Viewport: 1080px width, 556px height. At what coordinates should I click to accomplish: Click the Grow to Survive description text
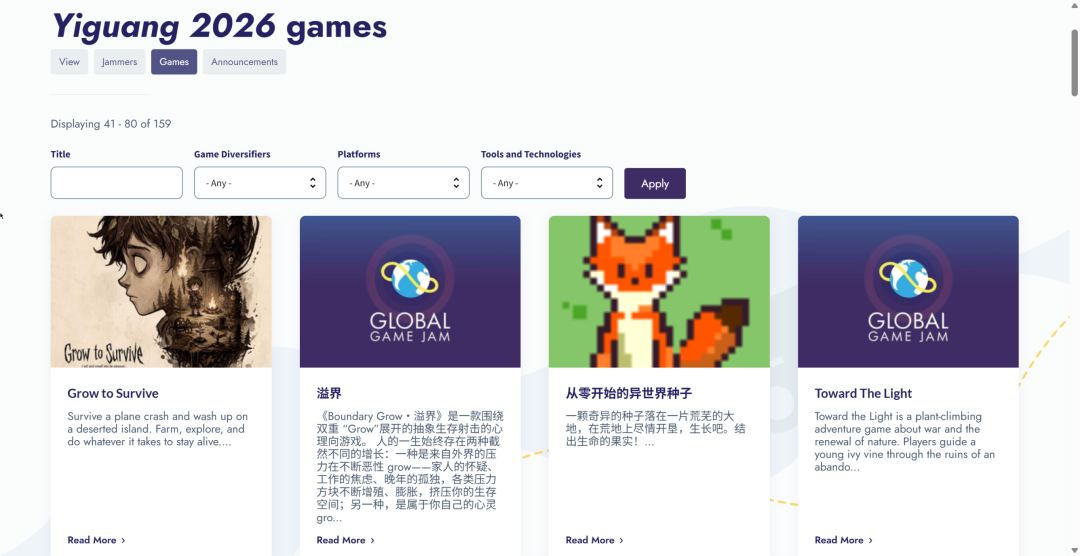point(158,429)
